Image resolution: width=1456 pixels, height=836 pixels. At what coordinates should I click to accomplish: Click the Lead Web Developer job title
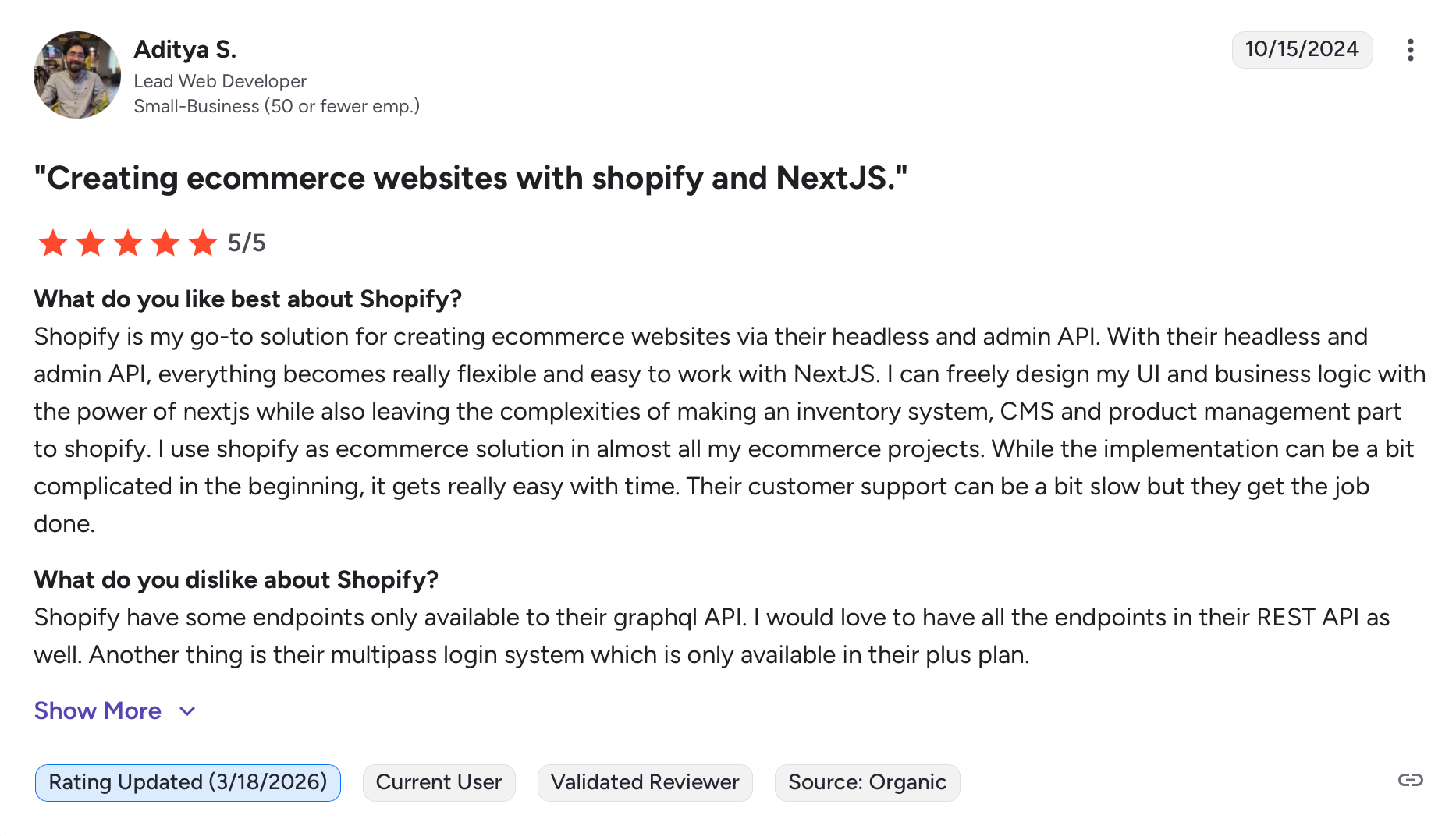click(220, 81)
